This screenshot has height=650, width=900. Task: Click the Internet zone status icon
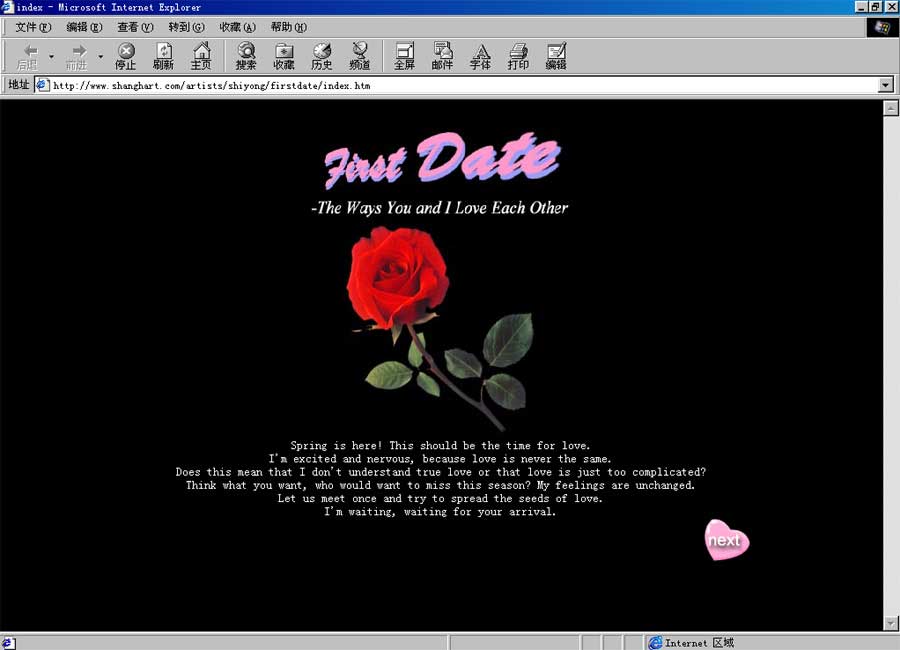(655, 643)
